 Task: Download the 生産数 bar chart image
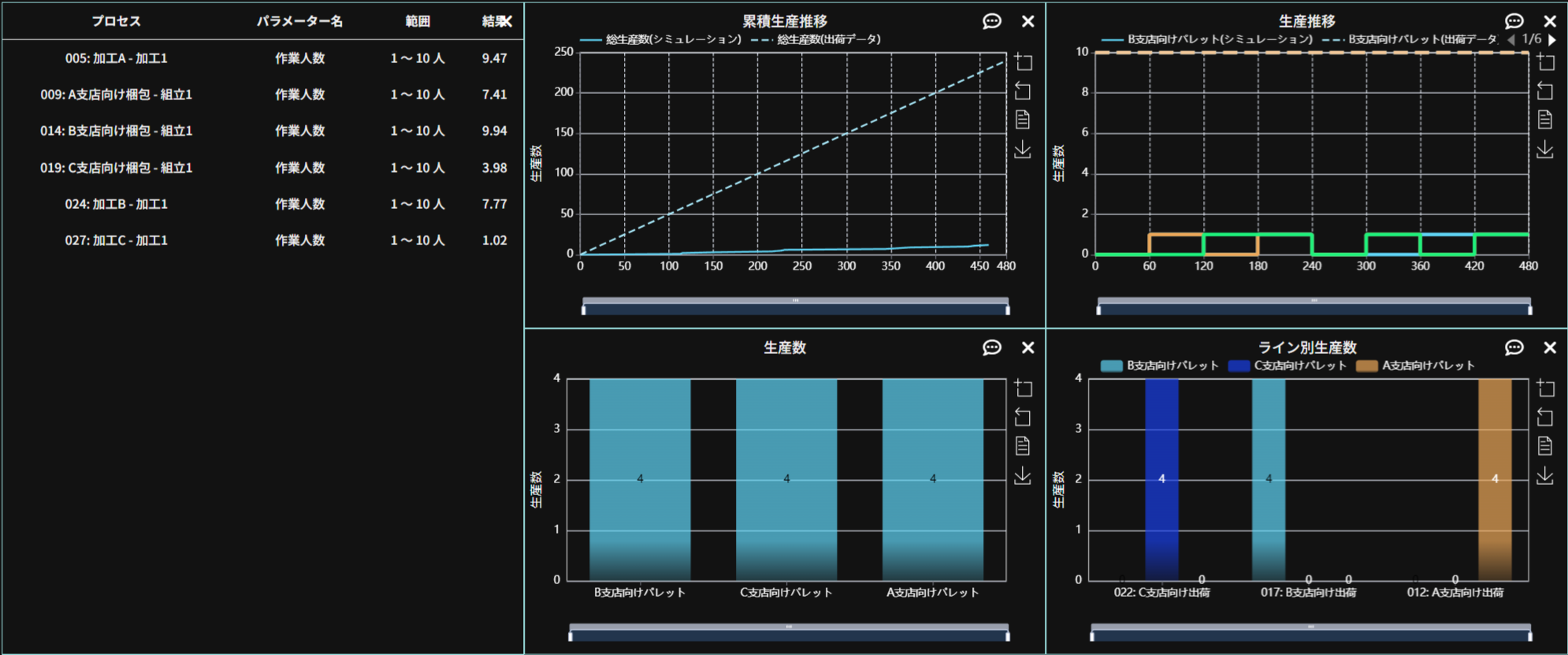pyautogui.click(x=1023, y=476)
